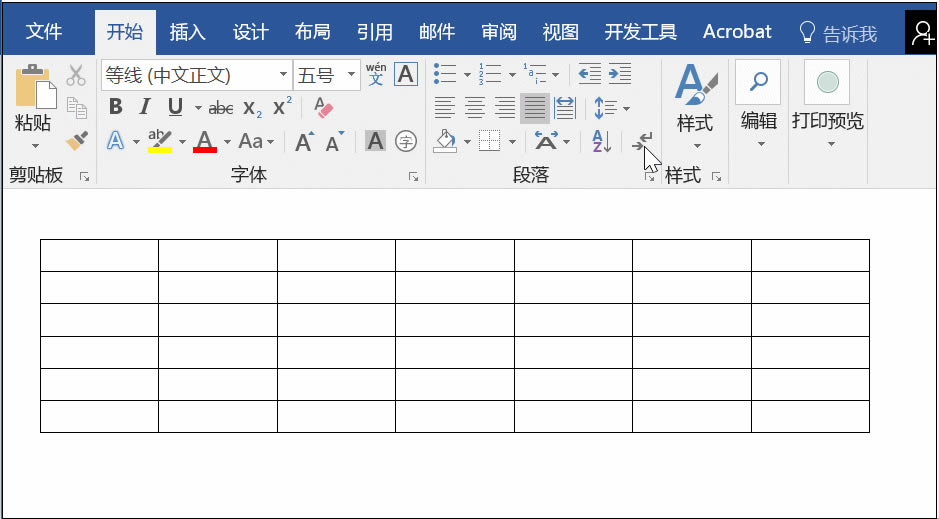Viewport: 939px width, 519px height.
Task: Increase font size with large A
Action: (x=305, y=142)
